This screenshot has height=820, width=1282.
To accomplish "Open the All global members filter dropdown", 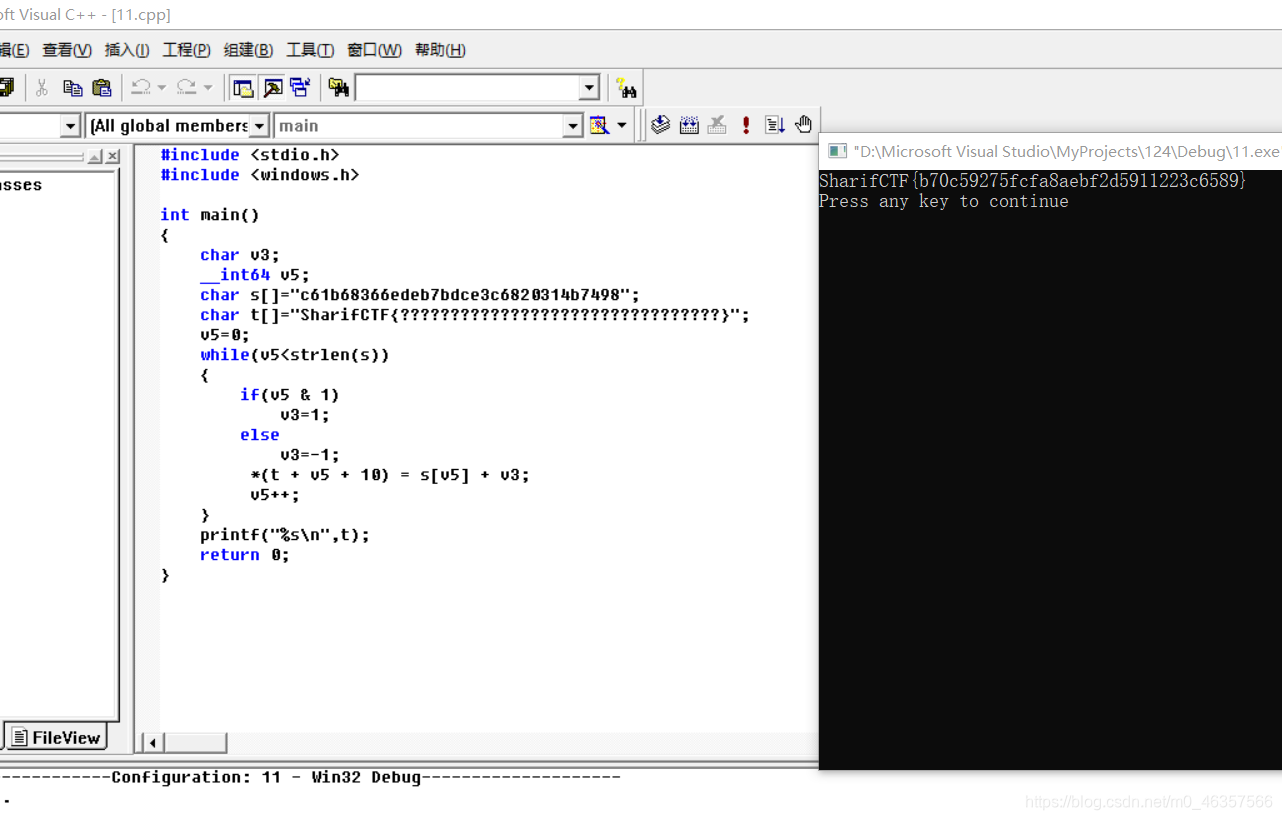I will tap(259, 126).
